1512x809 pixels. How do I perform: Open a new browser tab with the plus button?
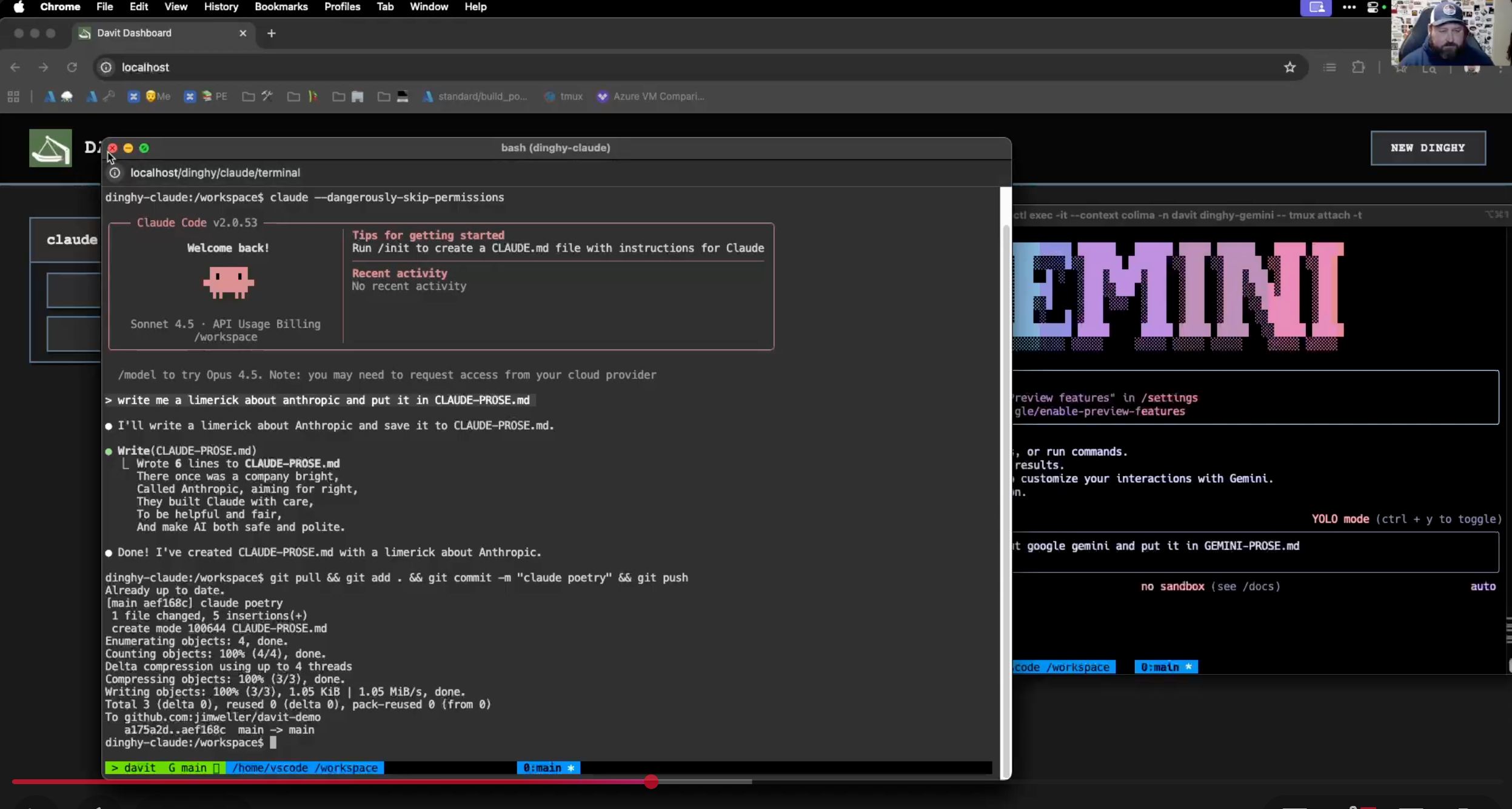(x=271, y=33)
